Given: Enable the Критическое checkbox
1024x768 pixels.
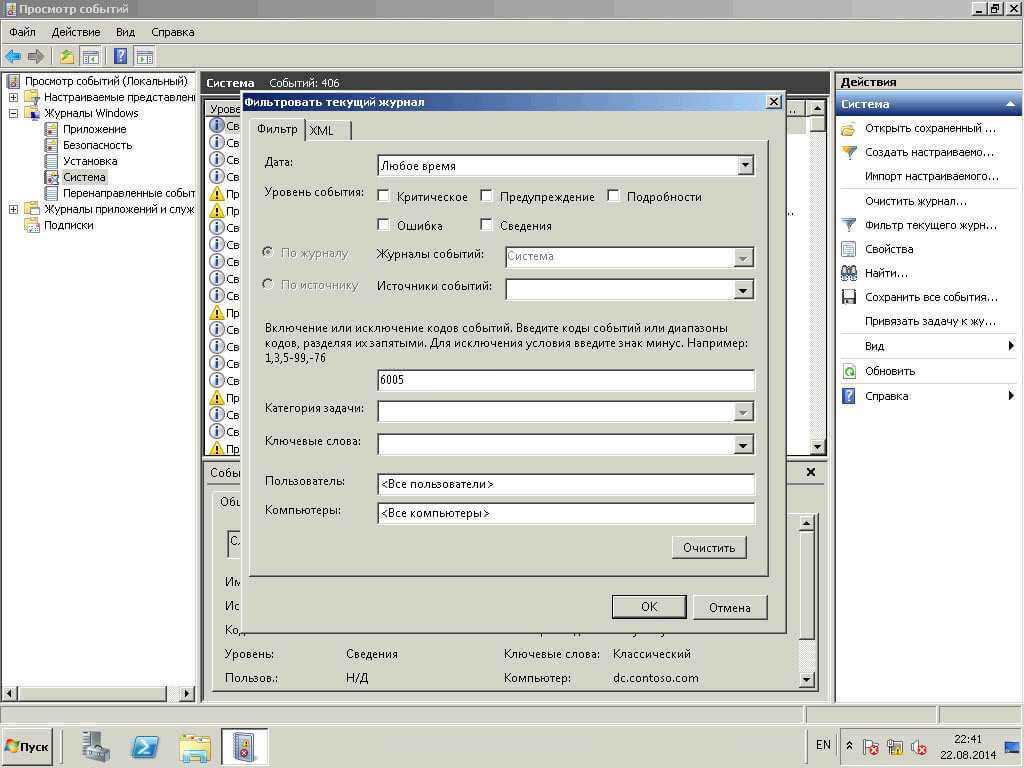Looking at the screenshot, I should [384, 196].
